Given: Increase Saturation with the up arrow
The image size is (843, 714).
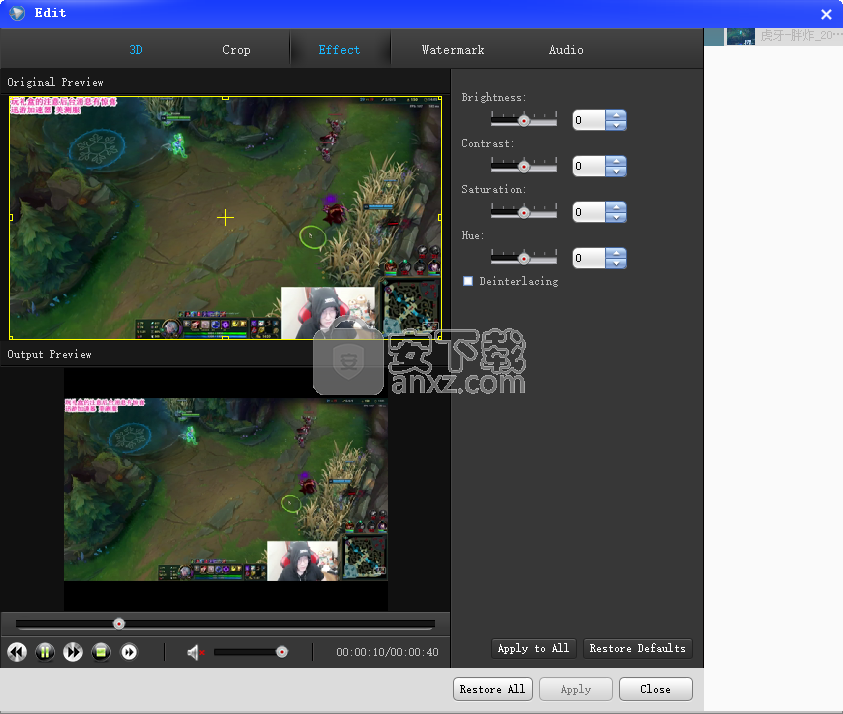Looking at the screenshot, I should click(617, 207).
